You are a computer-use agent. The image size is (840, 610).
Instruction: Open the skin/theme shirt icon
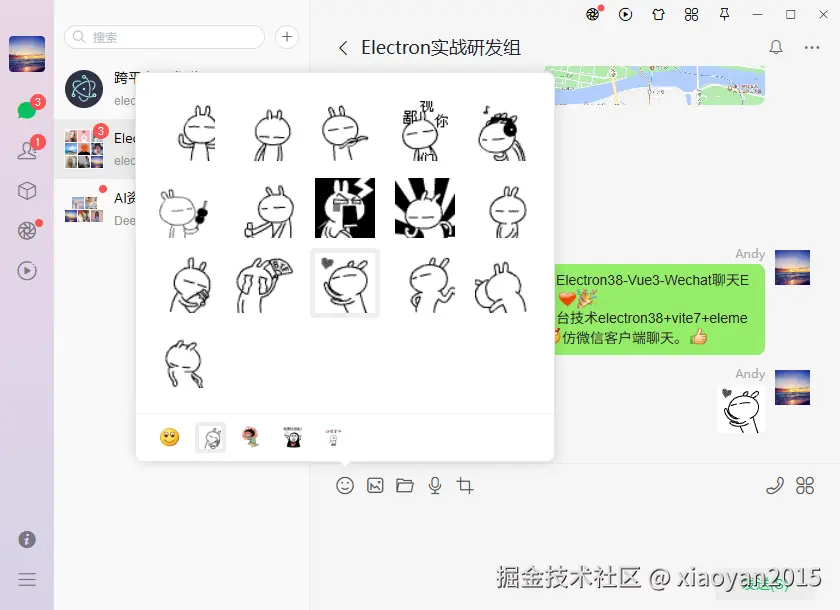point(658,14)
